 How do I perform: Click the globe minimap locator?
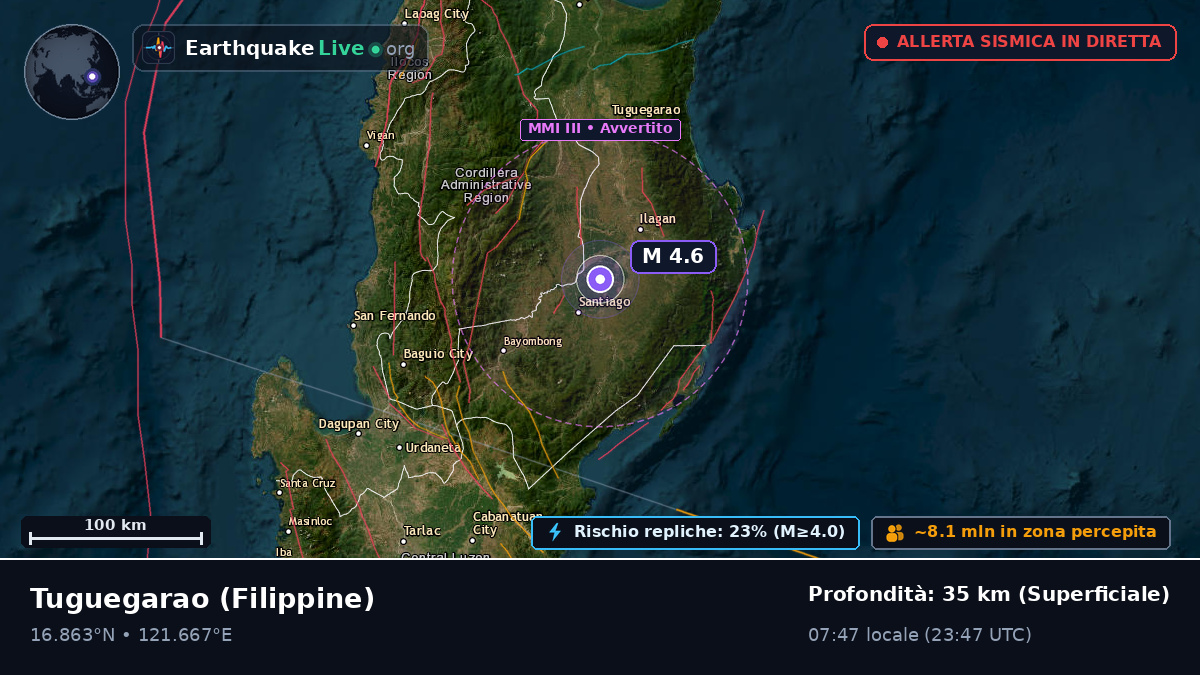[72, 72]
